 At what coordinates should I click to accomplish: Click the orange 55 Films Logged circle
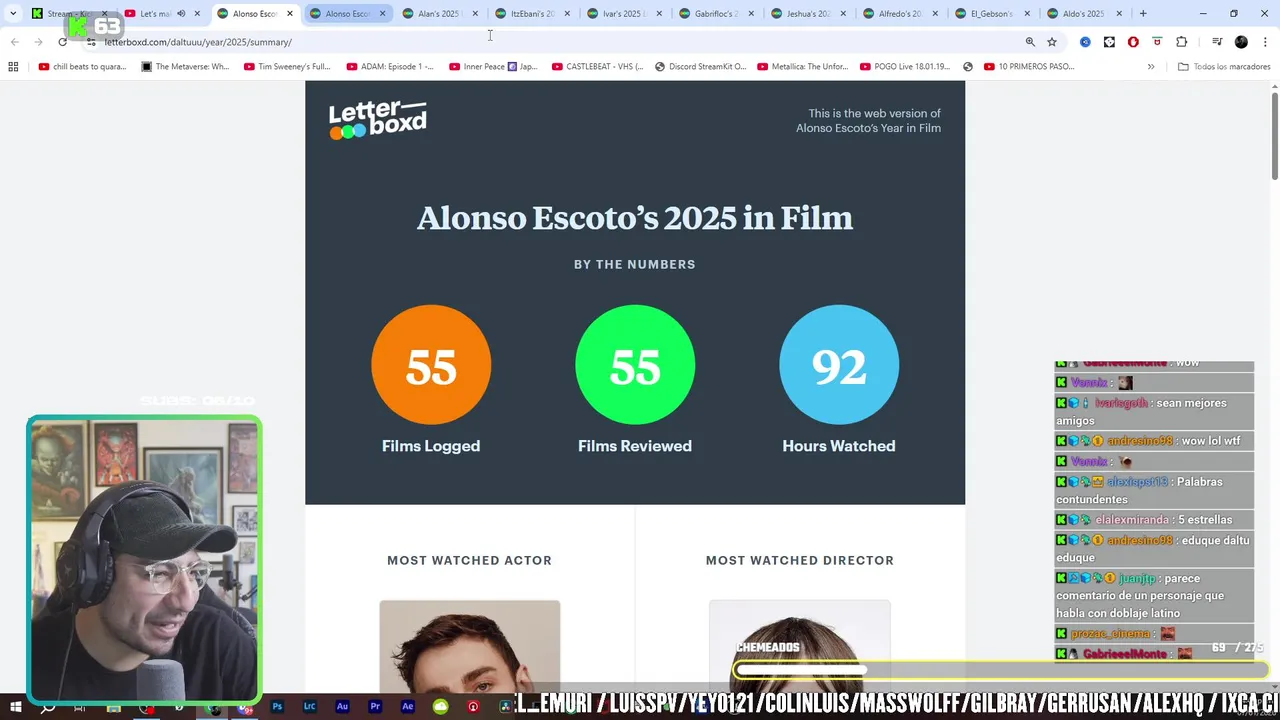pos(431,365)
